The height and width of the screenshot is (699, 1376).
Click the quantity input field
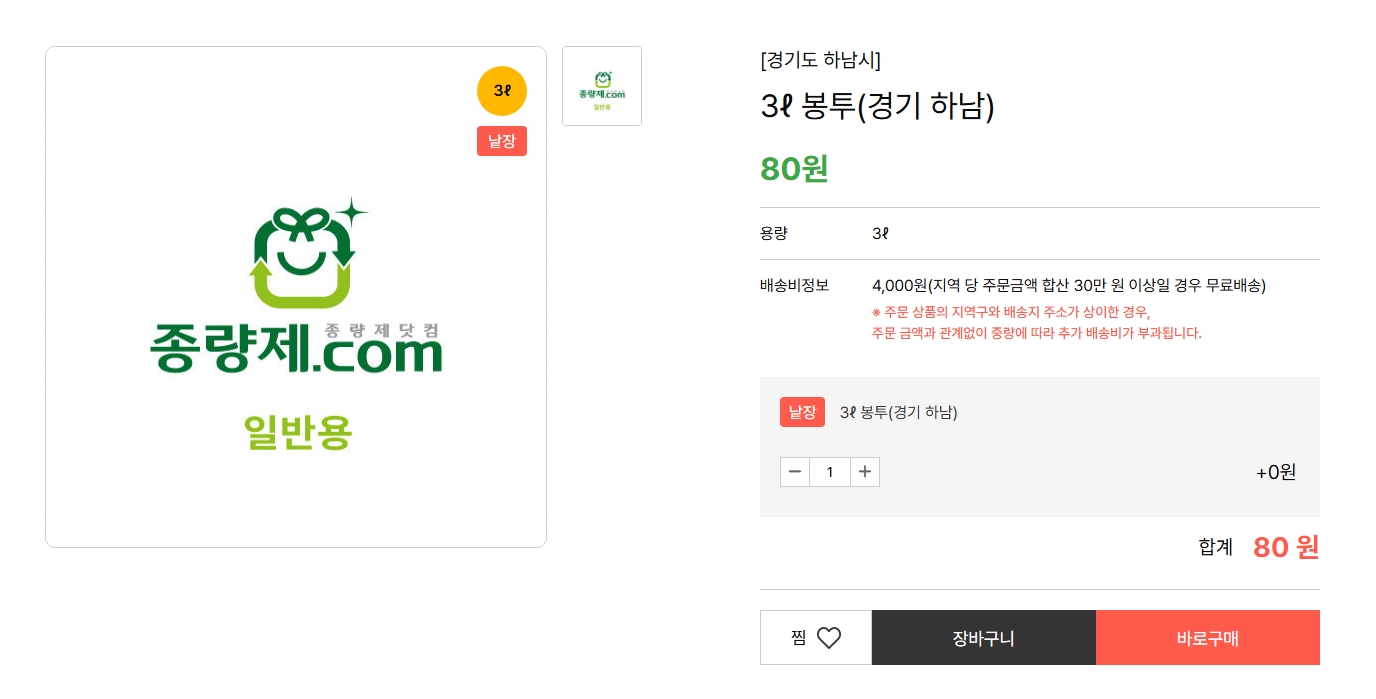830,472
